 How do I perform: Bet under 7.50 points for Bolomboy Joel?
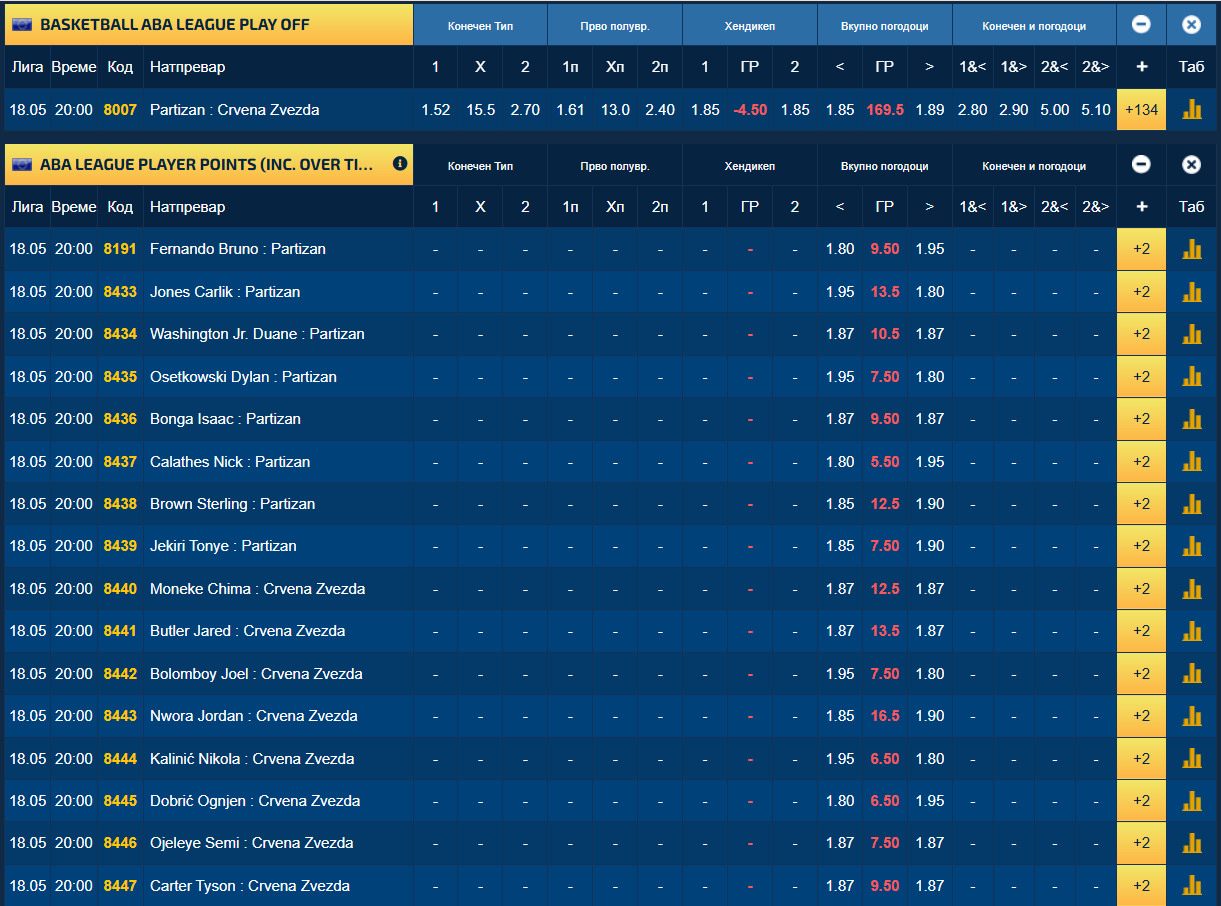(x=840, y=674)
